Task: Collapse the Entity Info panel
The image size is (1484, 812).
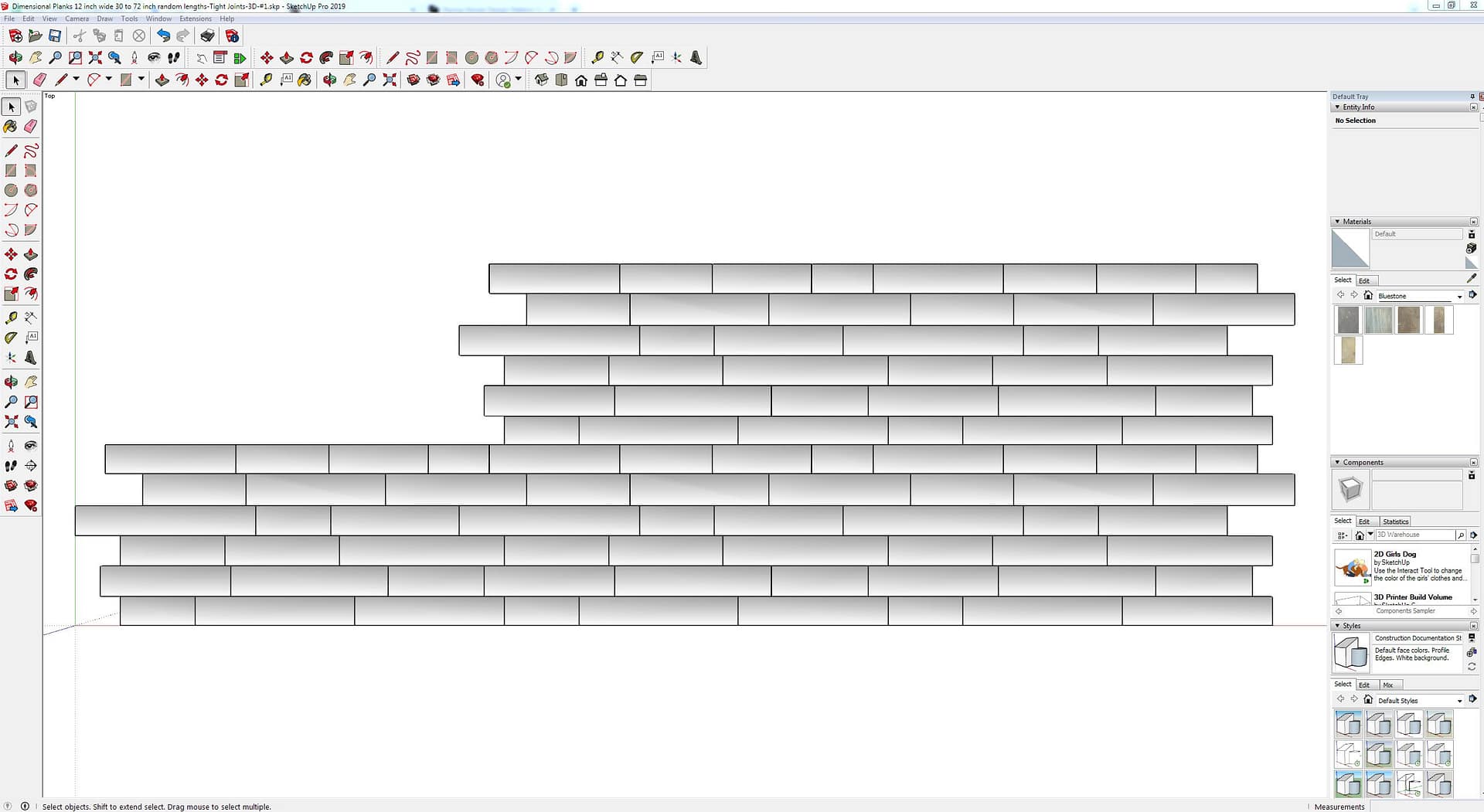Action: pyautogui.click(x=1338, y=107)
